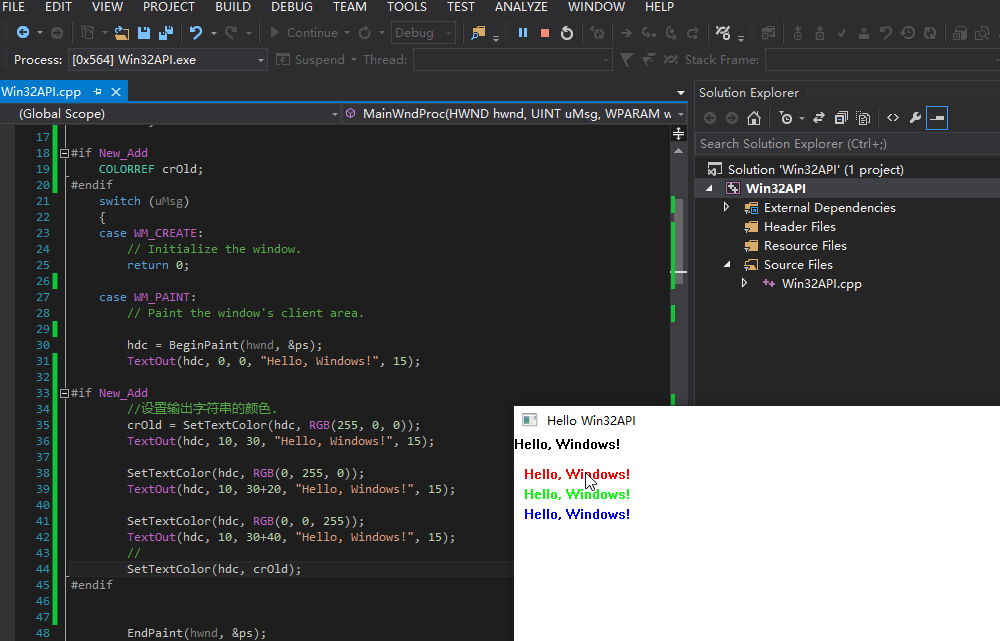The height and width of the screenshot is (641, 1000).
Task: Click the Save All icon
Action: [165, 32]
